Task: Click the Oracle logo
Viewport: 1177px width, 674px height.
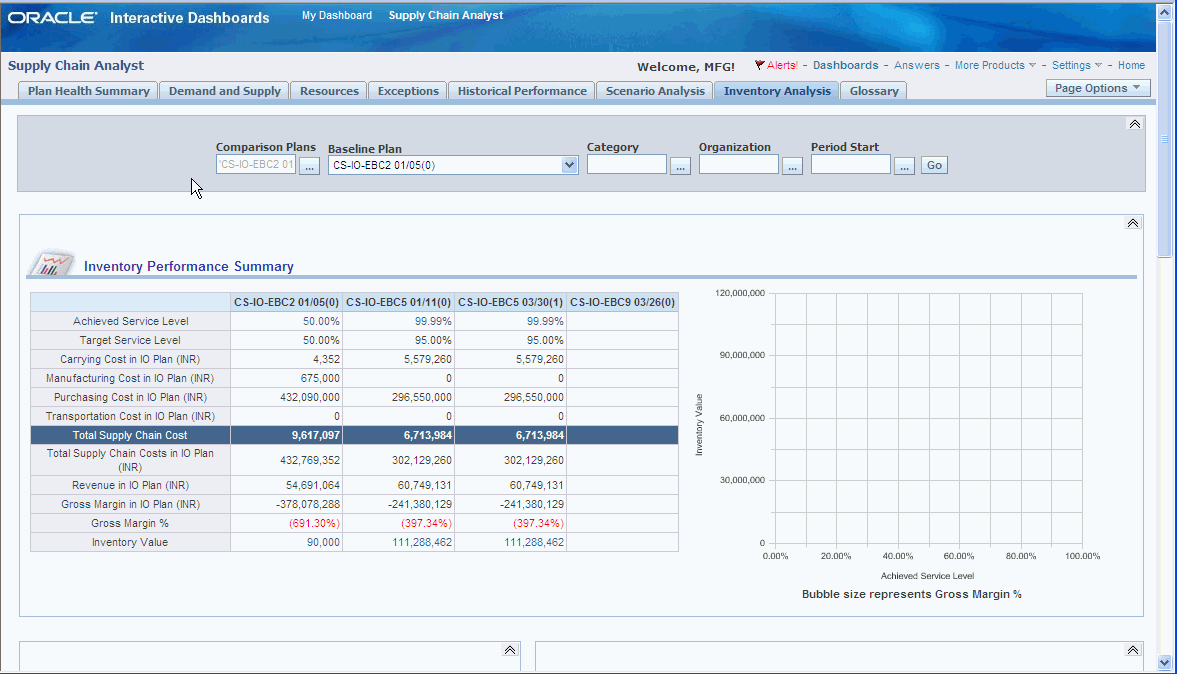Action: (x=52, y=17)
